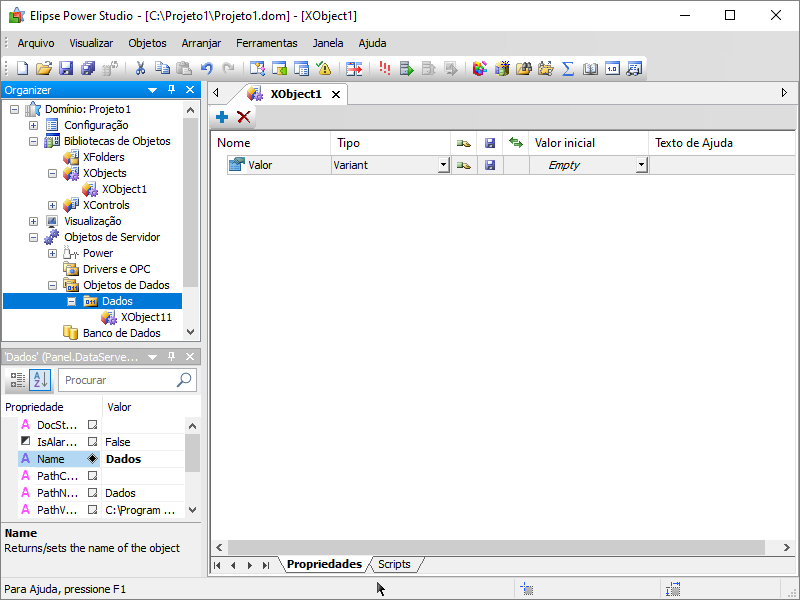Click the Cut scissors toolbar icon
Image resolution: width=800 pixels, height=600 pixels.
(140, 68)
